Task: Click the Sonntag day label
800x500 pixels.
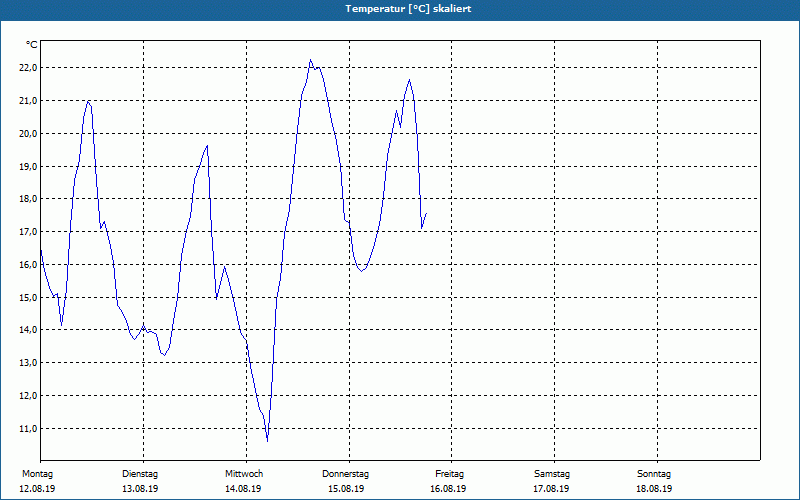Action: [654, 474]
